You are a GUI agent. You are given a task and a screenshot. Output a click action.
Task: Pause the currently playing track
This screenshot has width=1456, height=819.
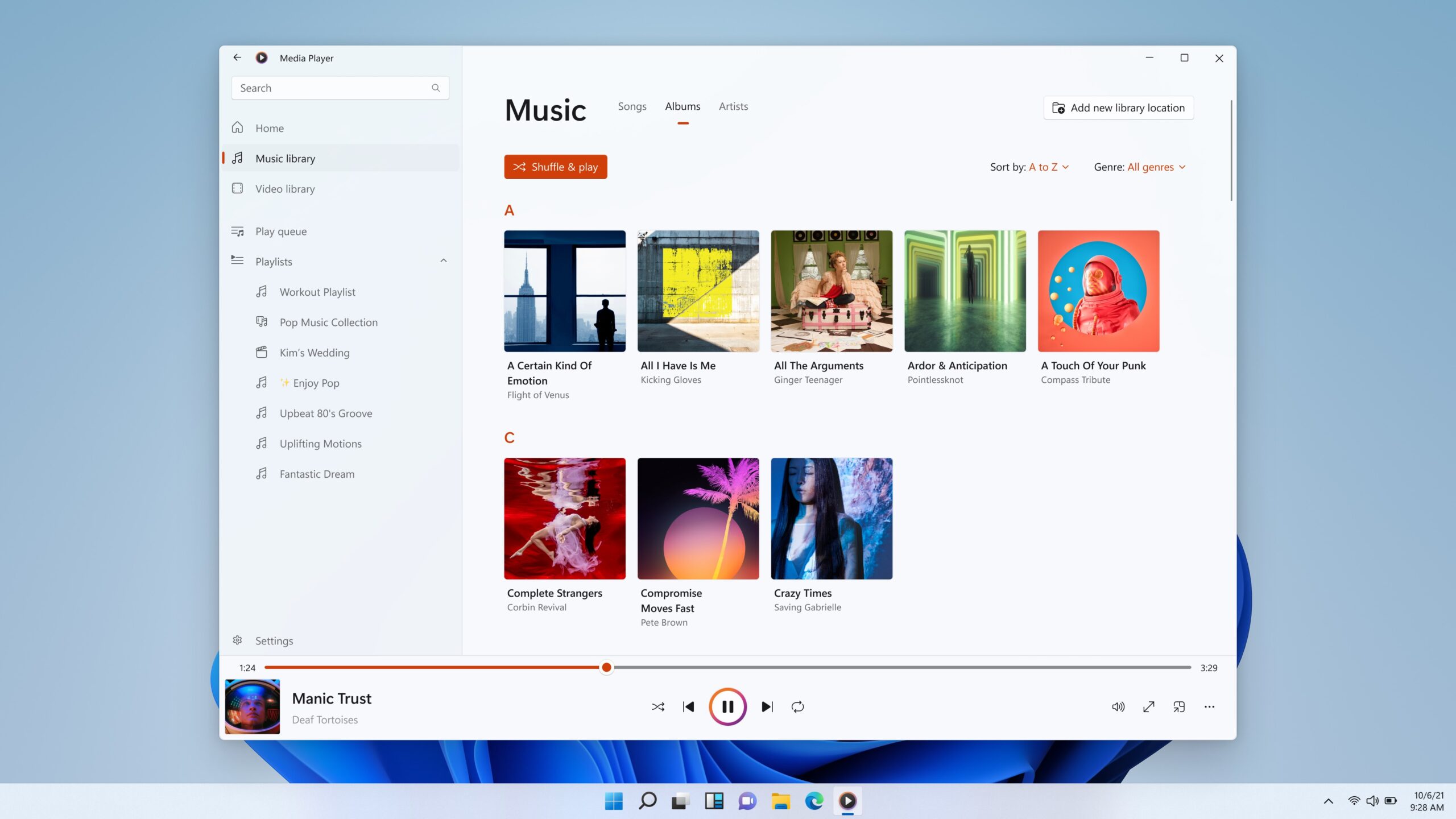[727, 706]
